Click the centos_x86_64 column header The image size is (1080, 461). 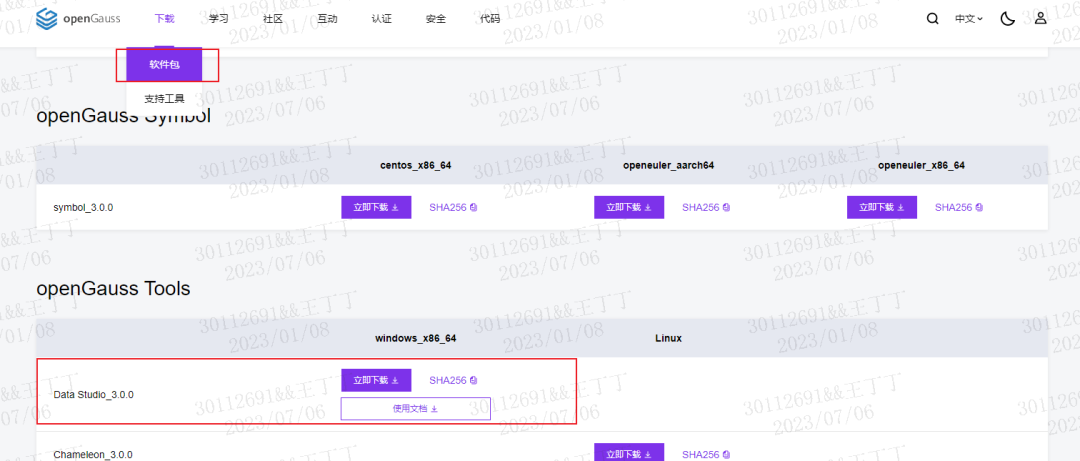[x=415, y=165]
